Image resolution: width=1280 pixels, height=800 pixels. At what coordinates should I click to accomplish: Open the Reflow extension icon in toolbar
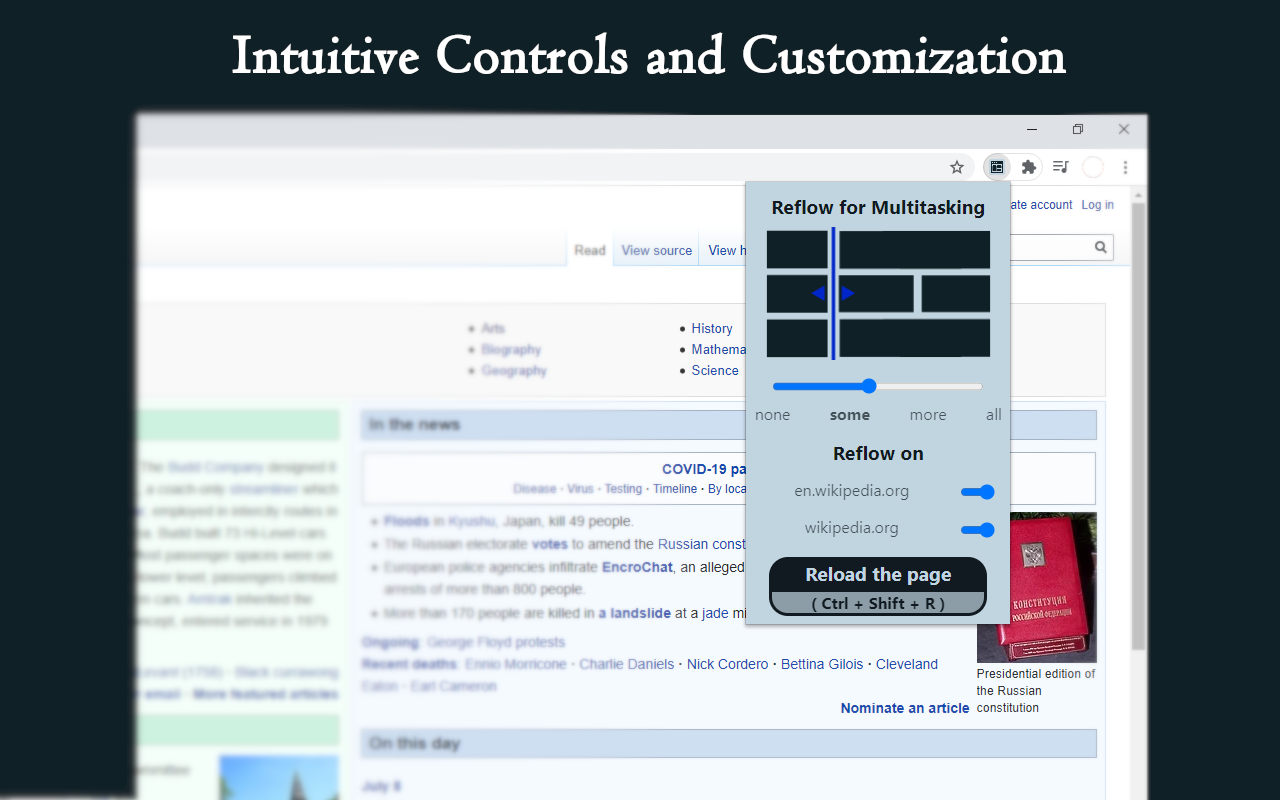click(x=997, y=167)
